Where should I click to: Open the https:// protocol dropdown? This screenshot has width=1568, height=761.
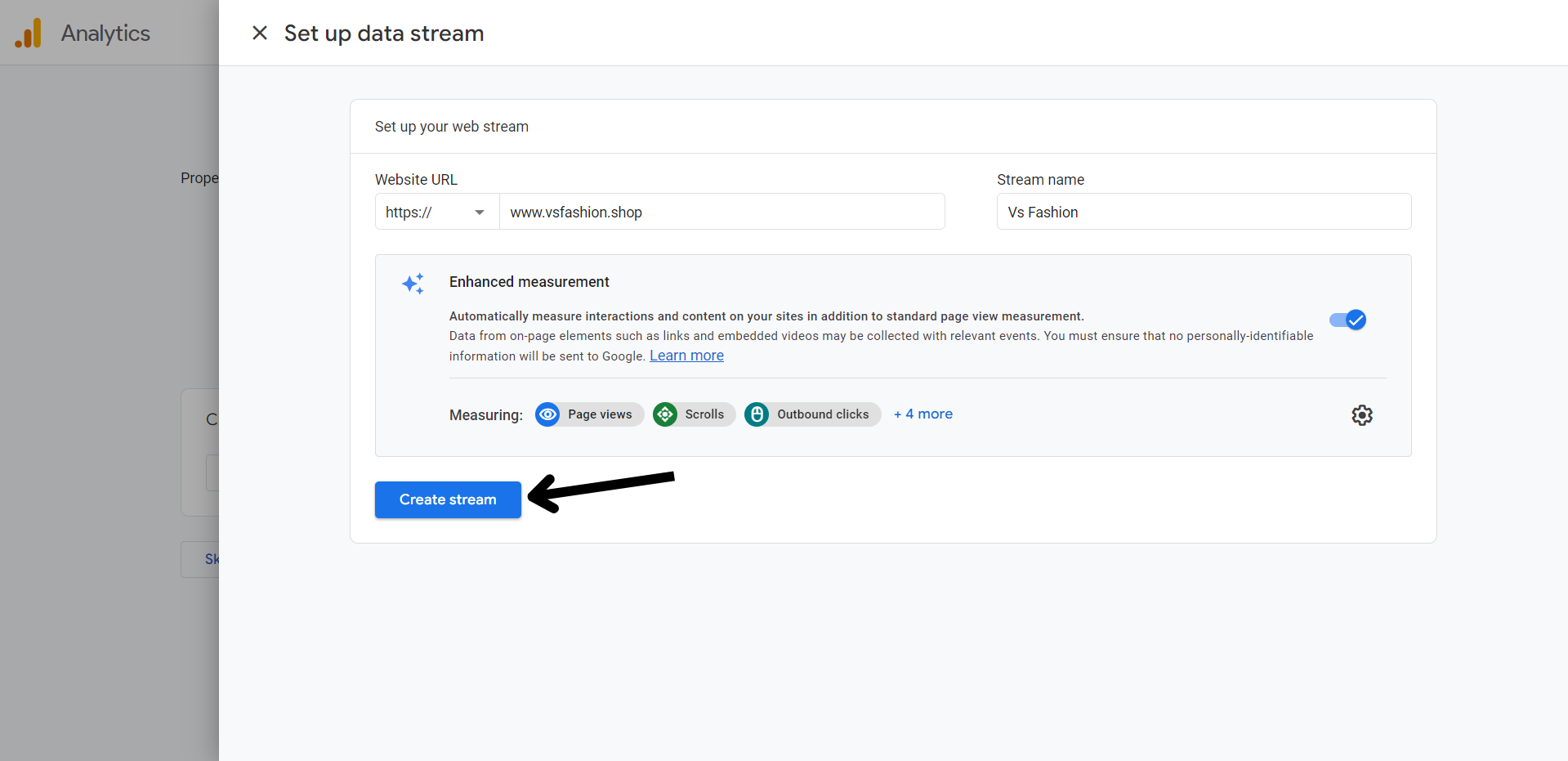[x=436, y=213]
